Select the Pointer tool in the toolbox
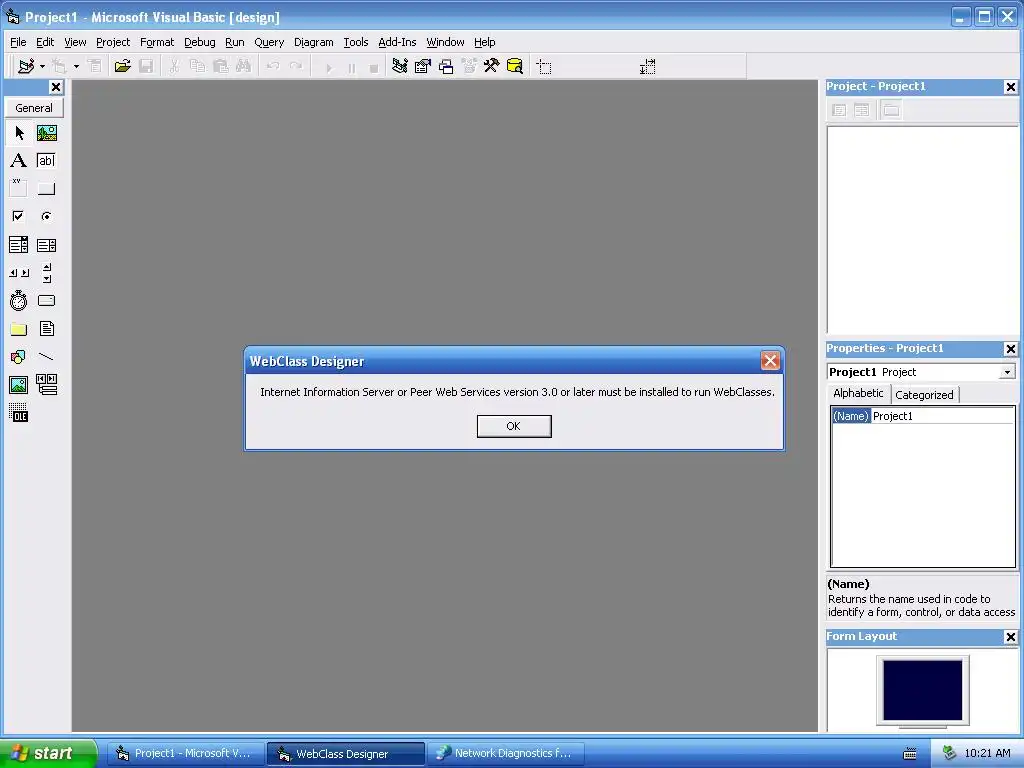This screenshot has height=768, width=1024. pos(19,133)
